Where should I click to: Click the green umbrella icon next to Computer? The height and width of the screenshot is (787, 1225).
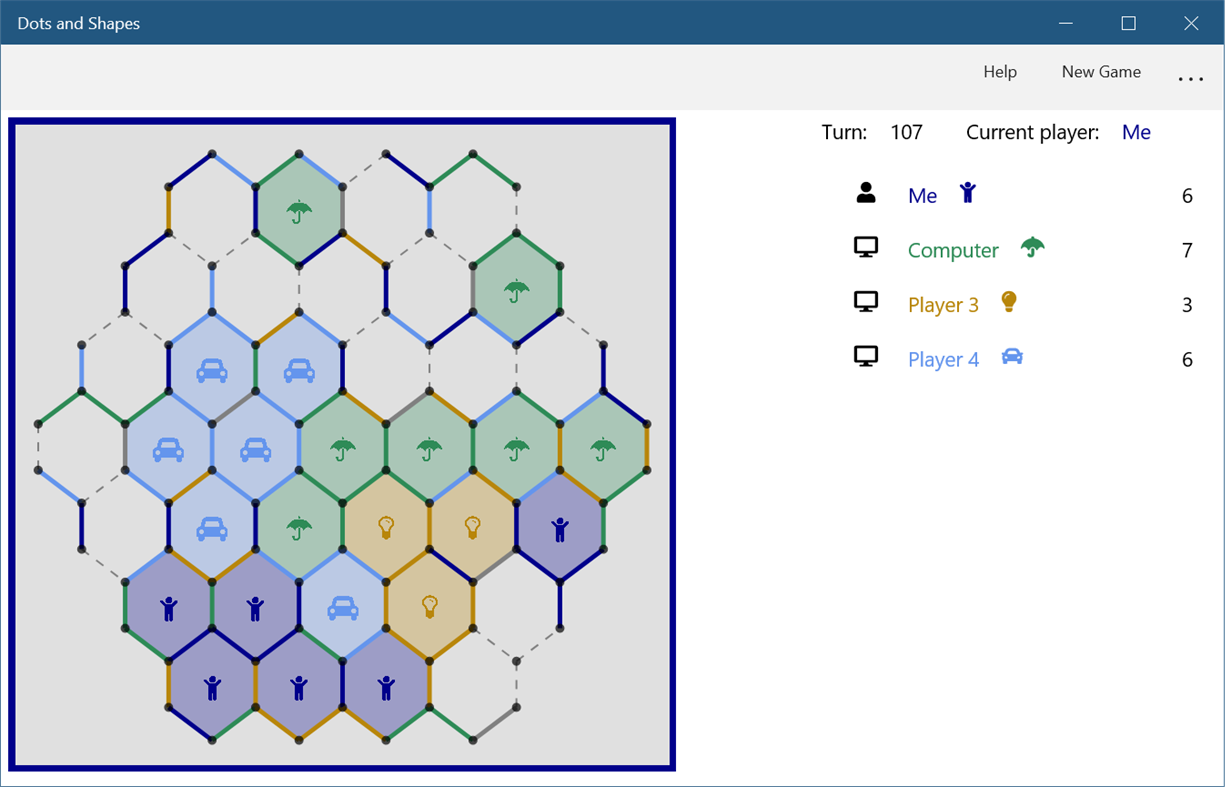click(x=1031, y=247)
